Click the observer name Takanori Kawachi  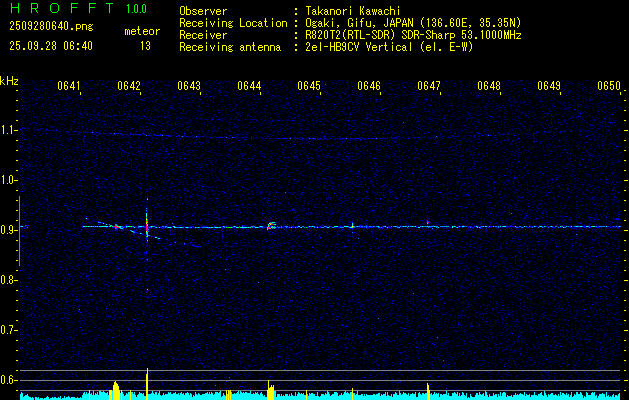point(352,11)
